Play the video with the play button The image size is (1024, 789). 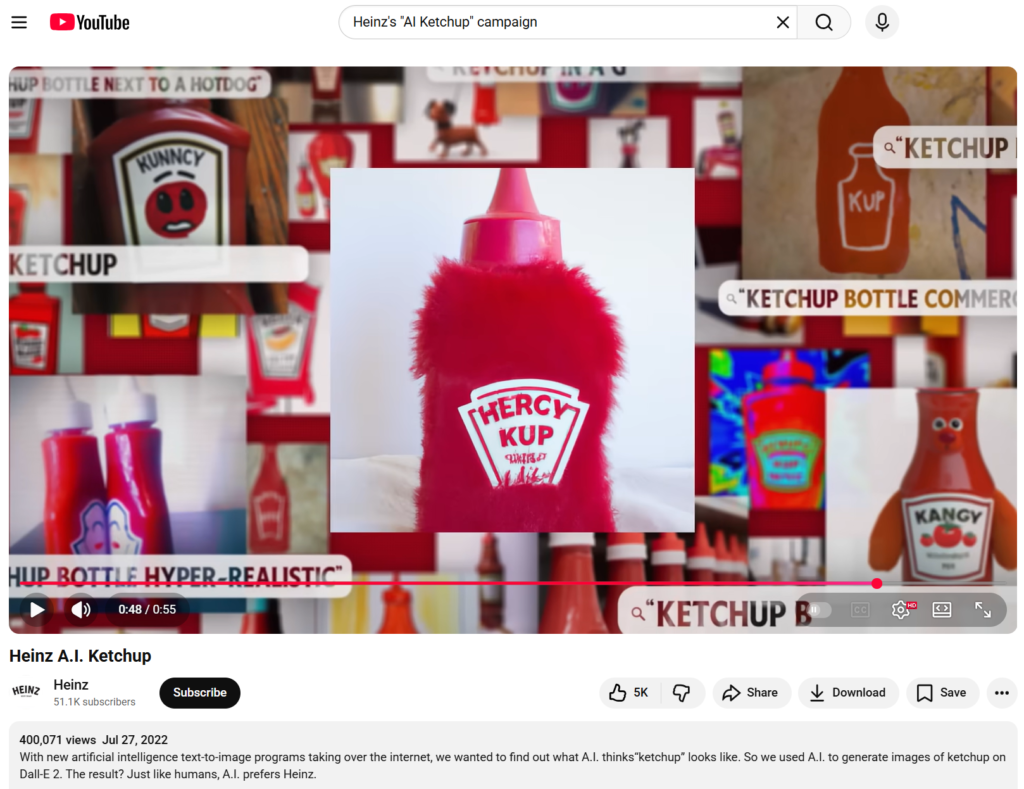coord(37,609)
